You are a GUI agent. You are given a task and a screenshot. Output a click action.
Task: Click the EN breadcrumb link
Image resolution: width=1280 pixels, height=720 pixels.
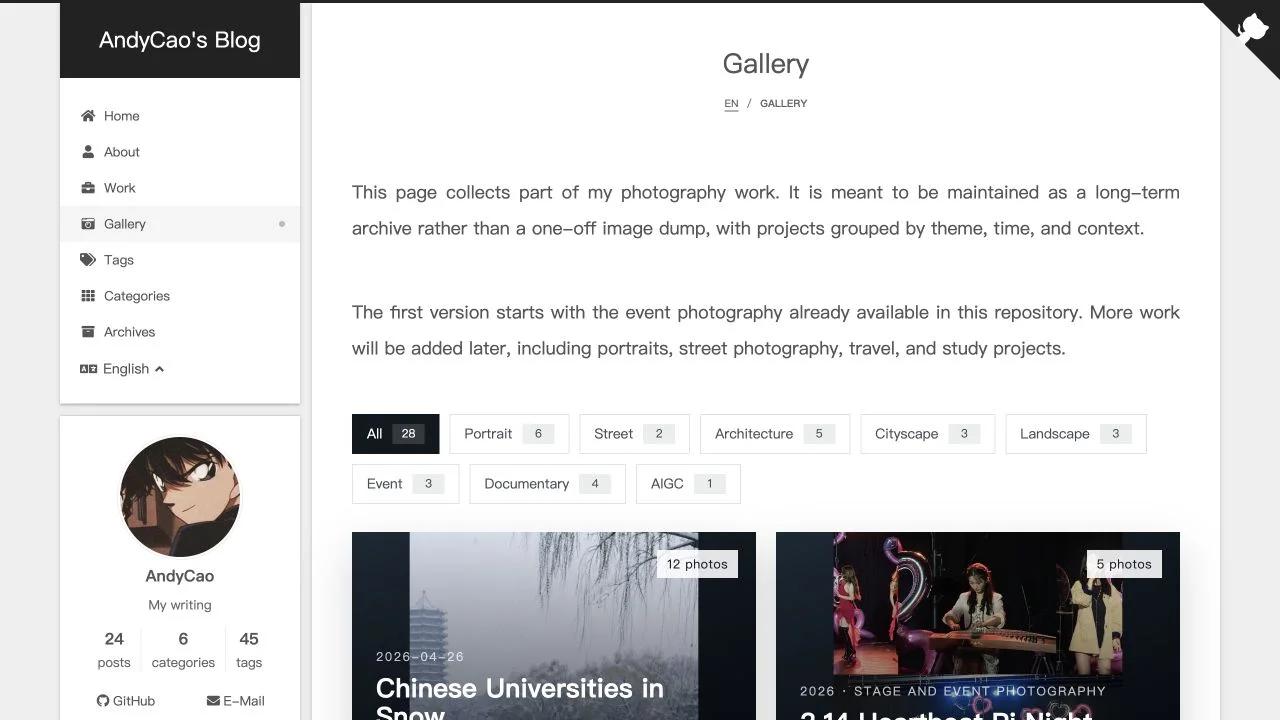pyautogui.click(x=731, y=103)
